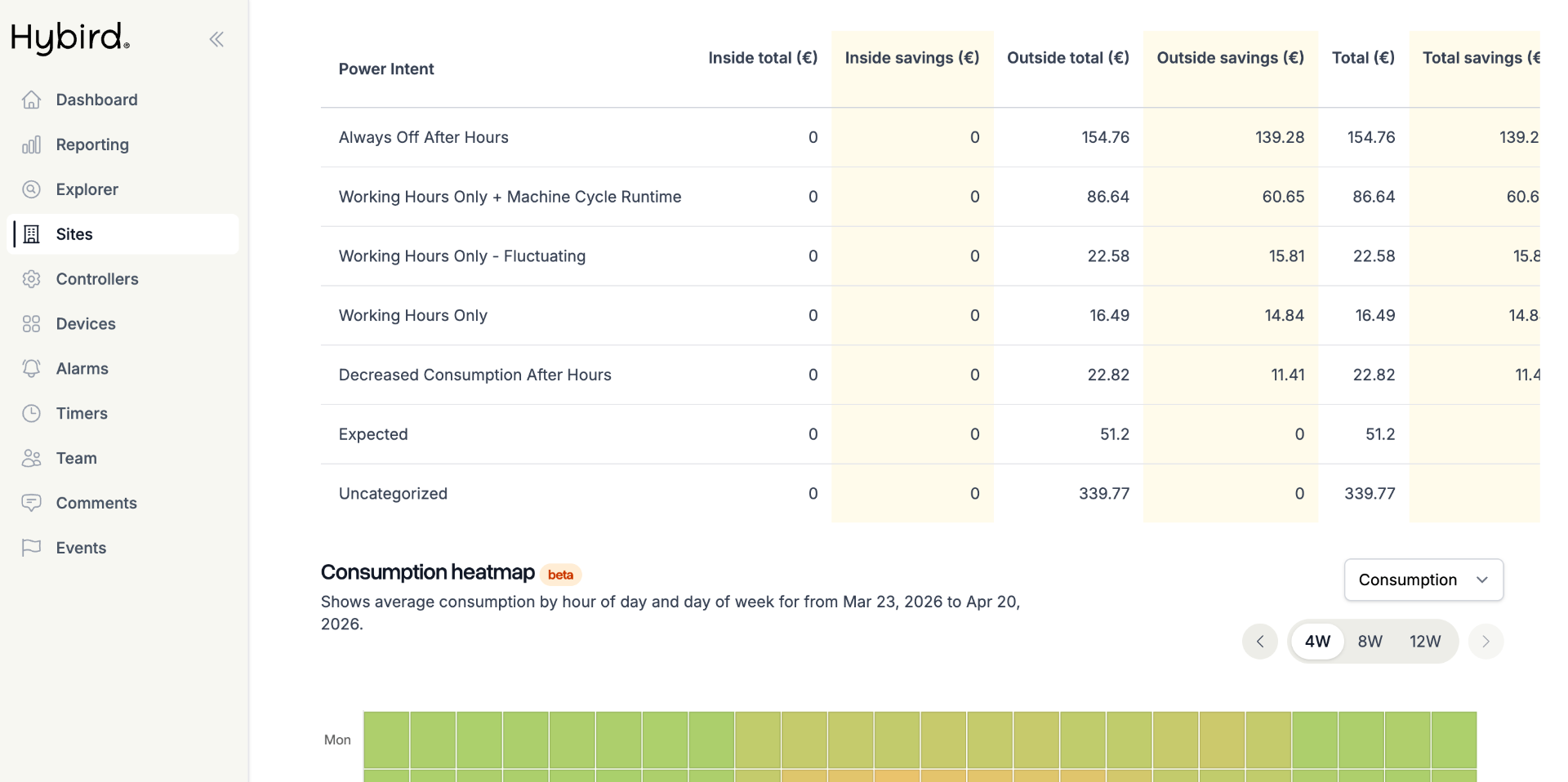Click the Devices grid icon
The image size is (1568, 782).
tap(31, 324)
